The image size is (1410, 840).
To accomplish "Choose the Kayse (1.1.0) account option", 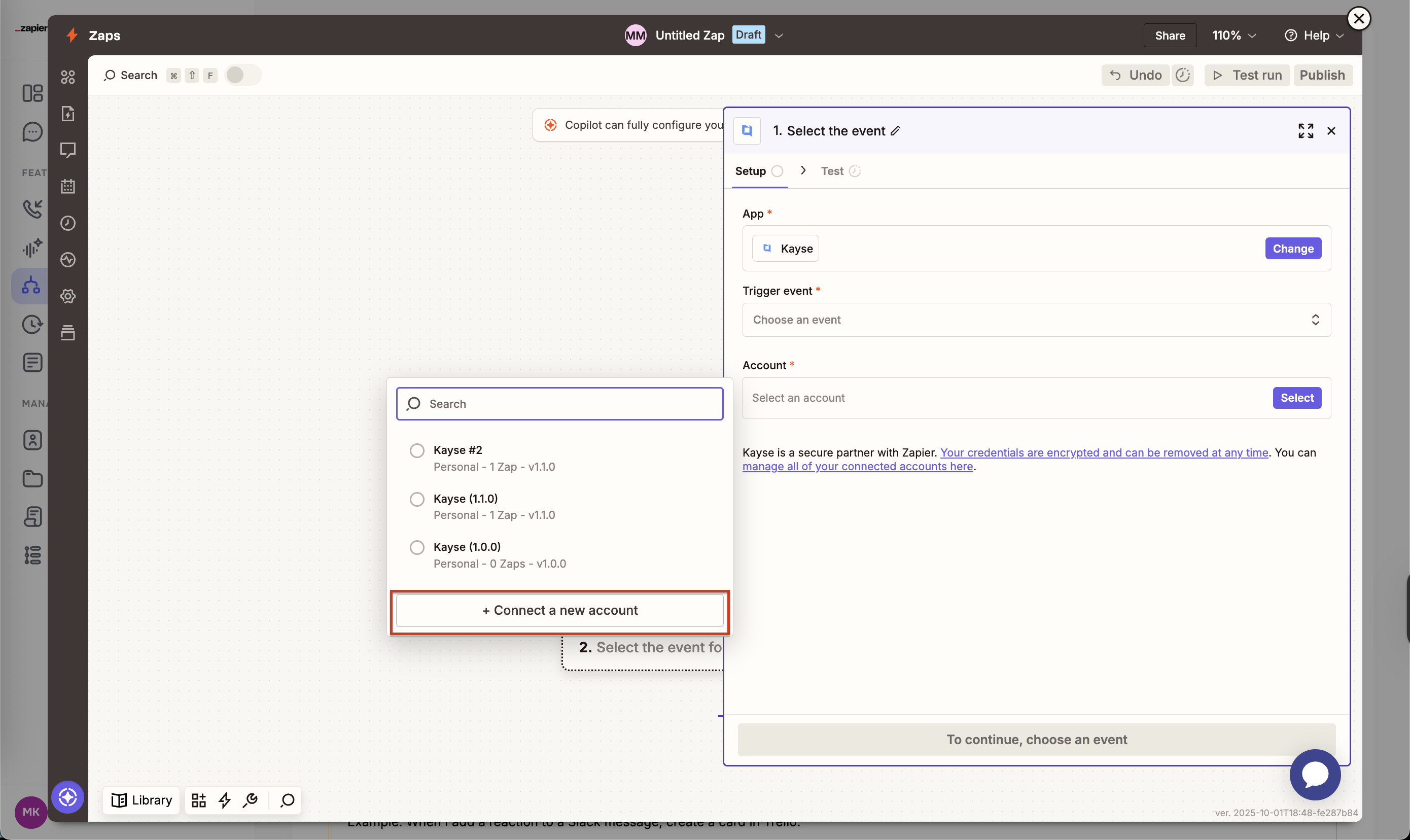I will click(417, 499).
